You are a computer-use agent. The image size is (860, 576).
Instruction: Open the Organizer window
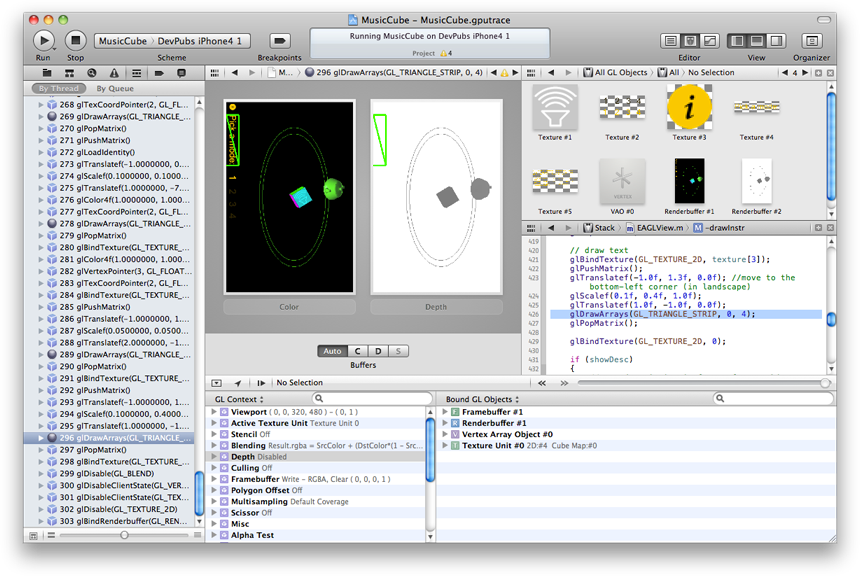811,41
